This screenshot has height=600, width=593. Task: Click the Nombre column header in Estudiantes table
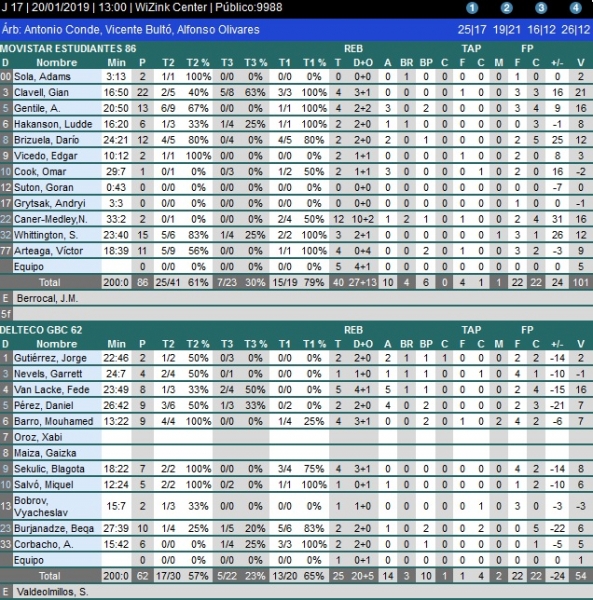(x=57, y=63)
